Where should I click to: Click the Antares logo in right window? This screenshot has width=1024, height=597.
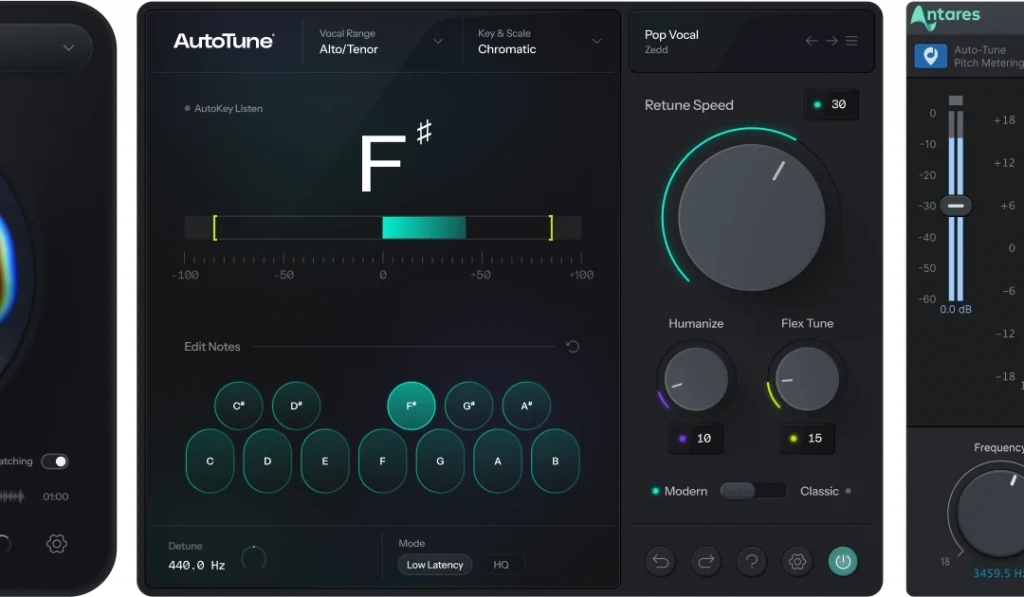click(945, 17)
